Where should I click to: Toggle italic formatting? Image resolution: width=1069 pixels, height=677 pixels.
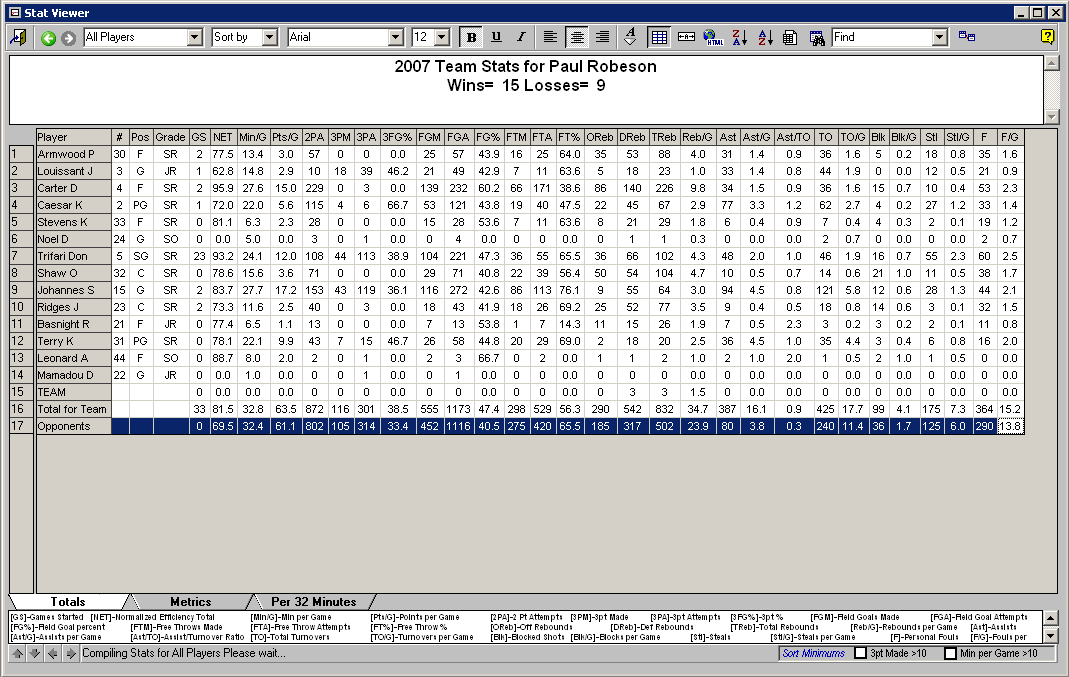521,37
